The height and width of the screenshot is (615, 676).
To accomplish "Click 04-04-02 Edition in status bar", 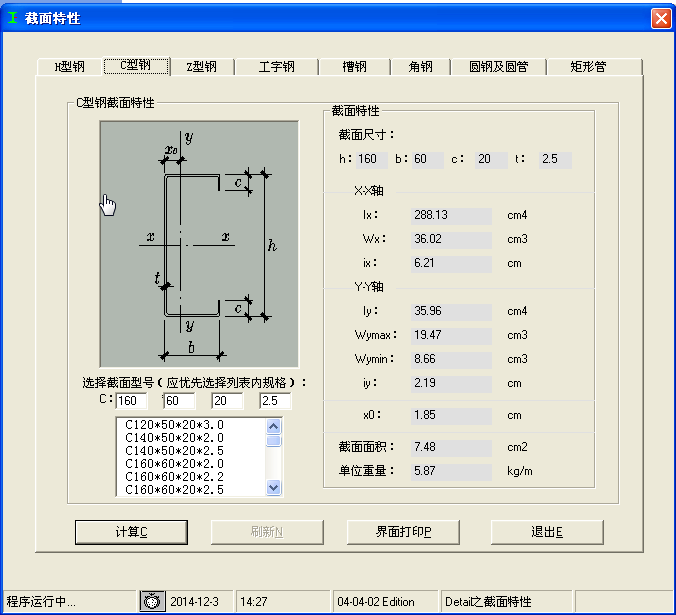I will [376, 602].
